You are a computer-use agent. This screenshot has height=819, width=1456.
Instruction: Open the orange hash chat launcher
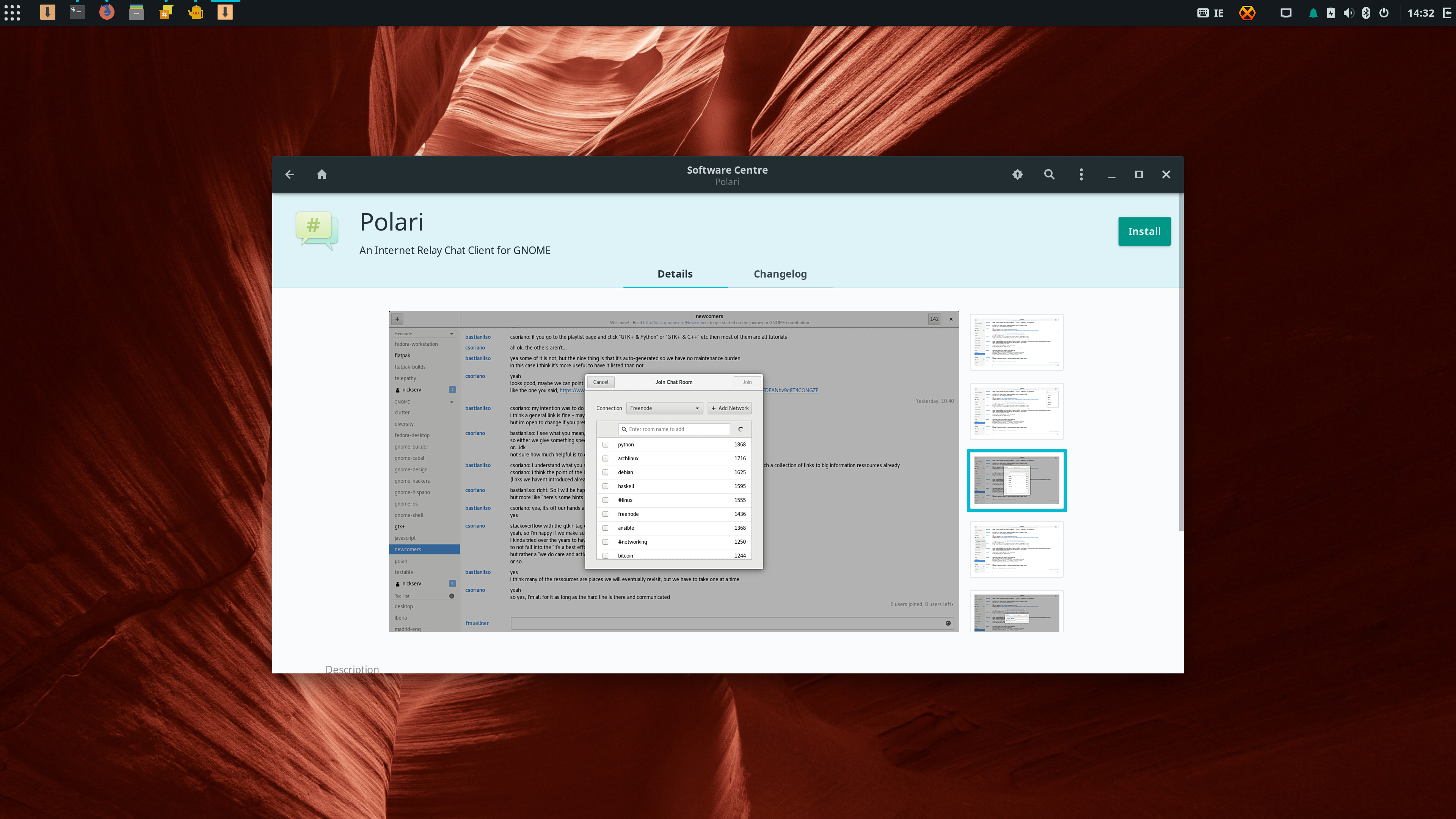pyautogui.click(x=166, y=13)
